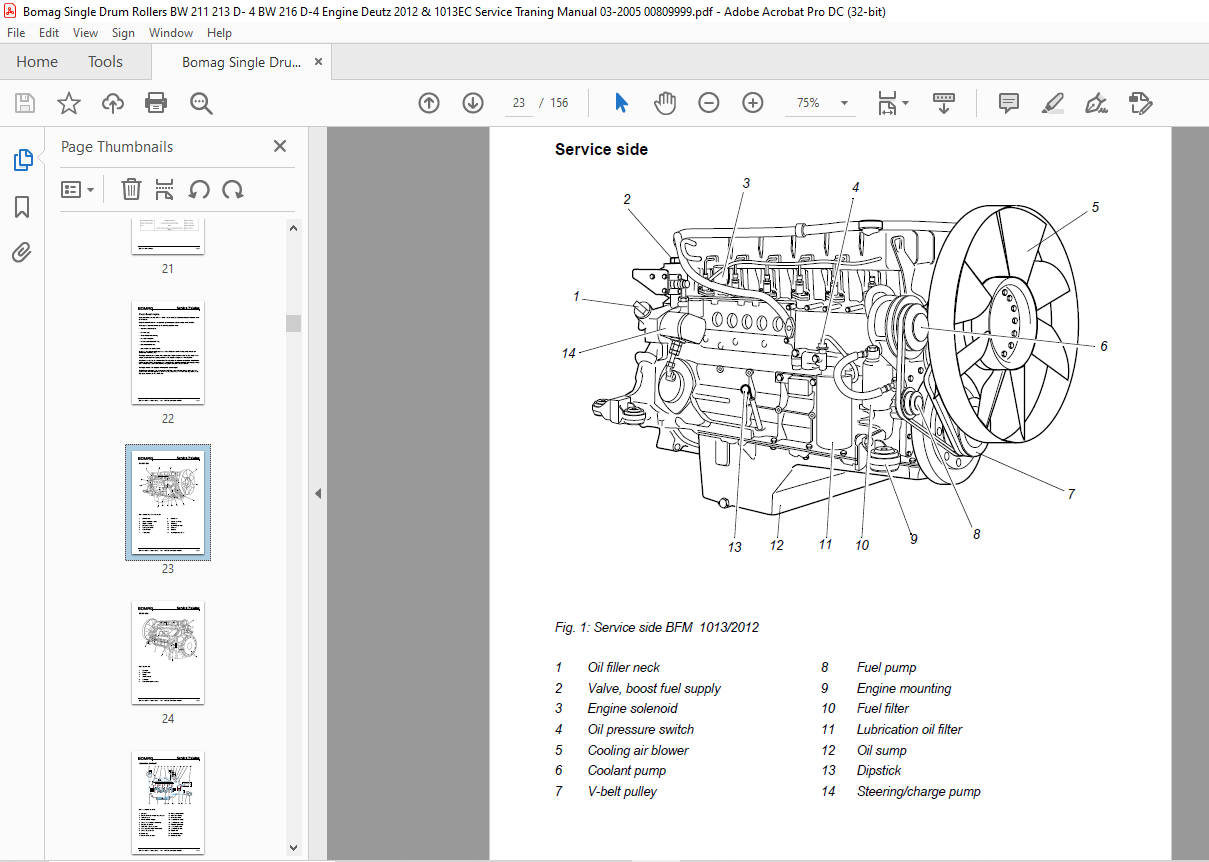The height and width of the screenshot is (862, 1209).
Task: Select page 21 thumbnail
Action: tap(167, 236)
